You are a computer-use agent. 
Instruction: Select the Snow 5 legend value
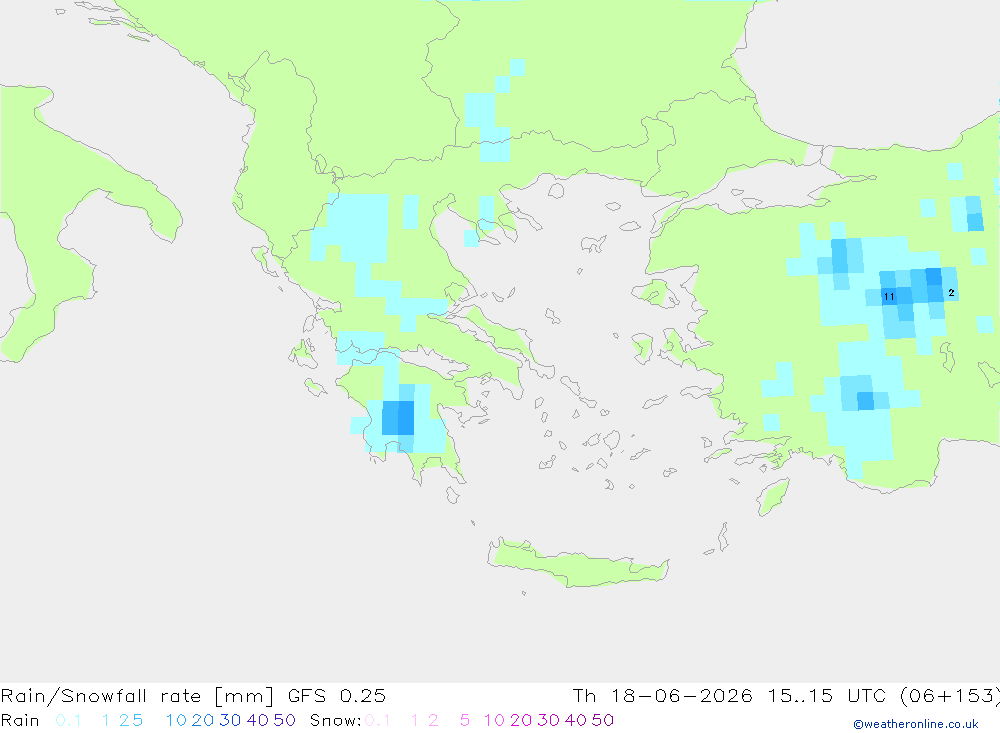click(x=465, y=720)
